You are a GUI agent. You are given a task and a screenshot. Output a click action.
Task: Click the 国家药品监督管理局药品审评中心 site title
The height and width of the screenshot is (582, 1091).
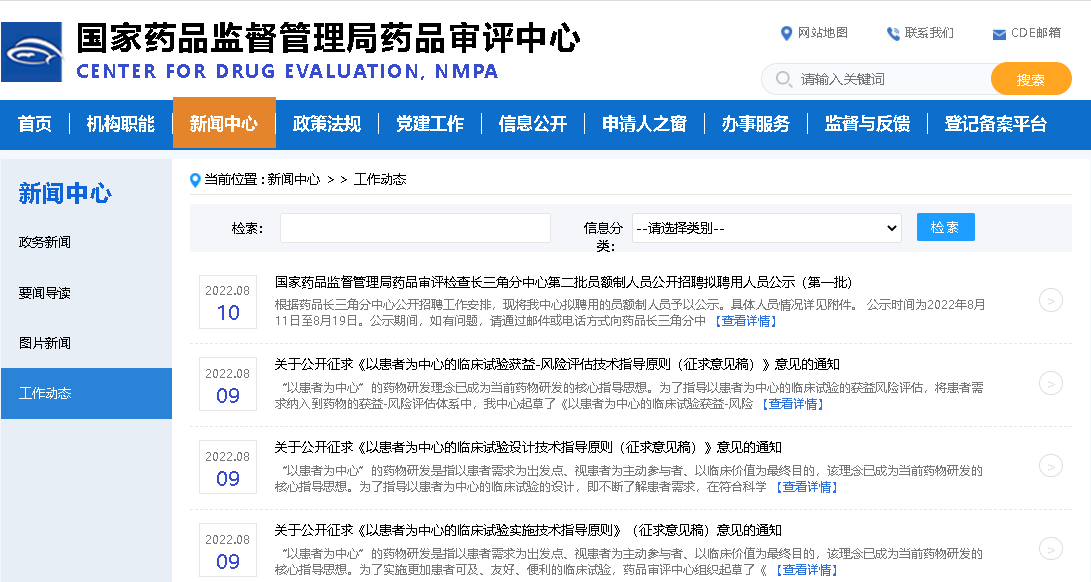(x=328, y=38)
